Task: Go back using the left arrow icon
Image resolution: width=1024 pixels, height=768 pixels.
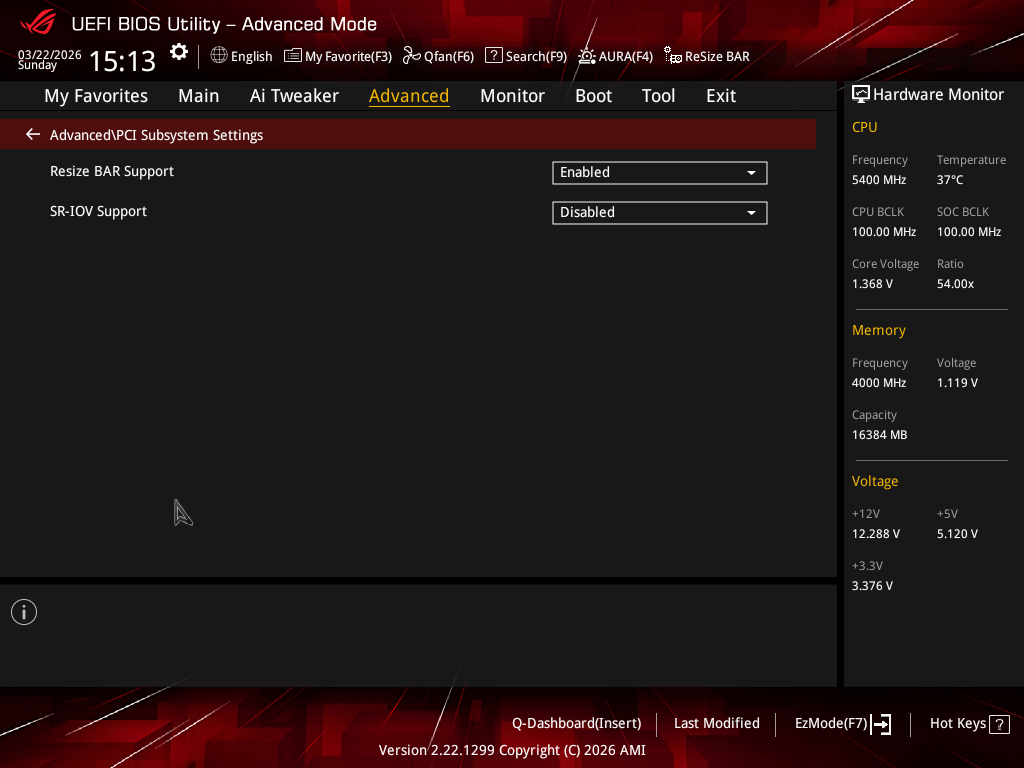Action: (x=33, y=135)
